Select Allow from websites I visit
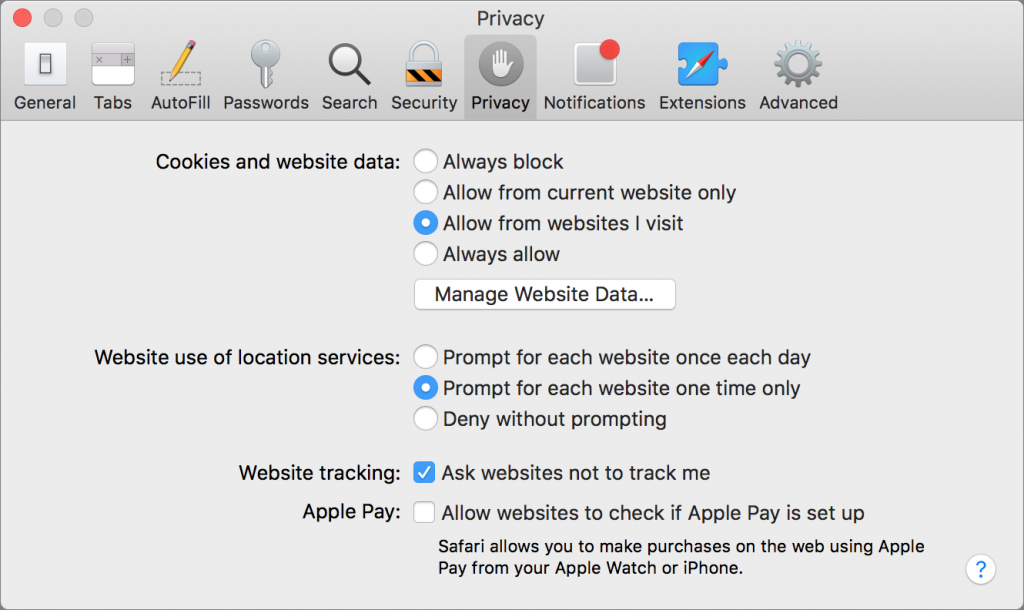 (426, 223)
